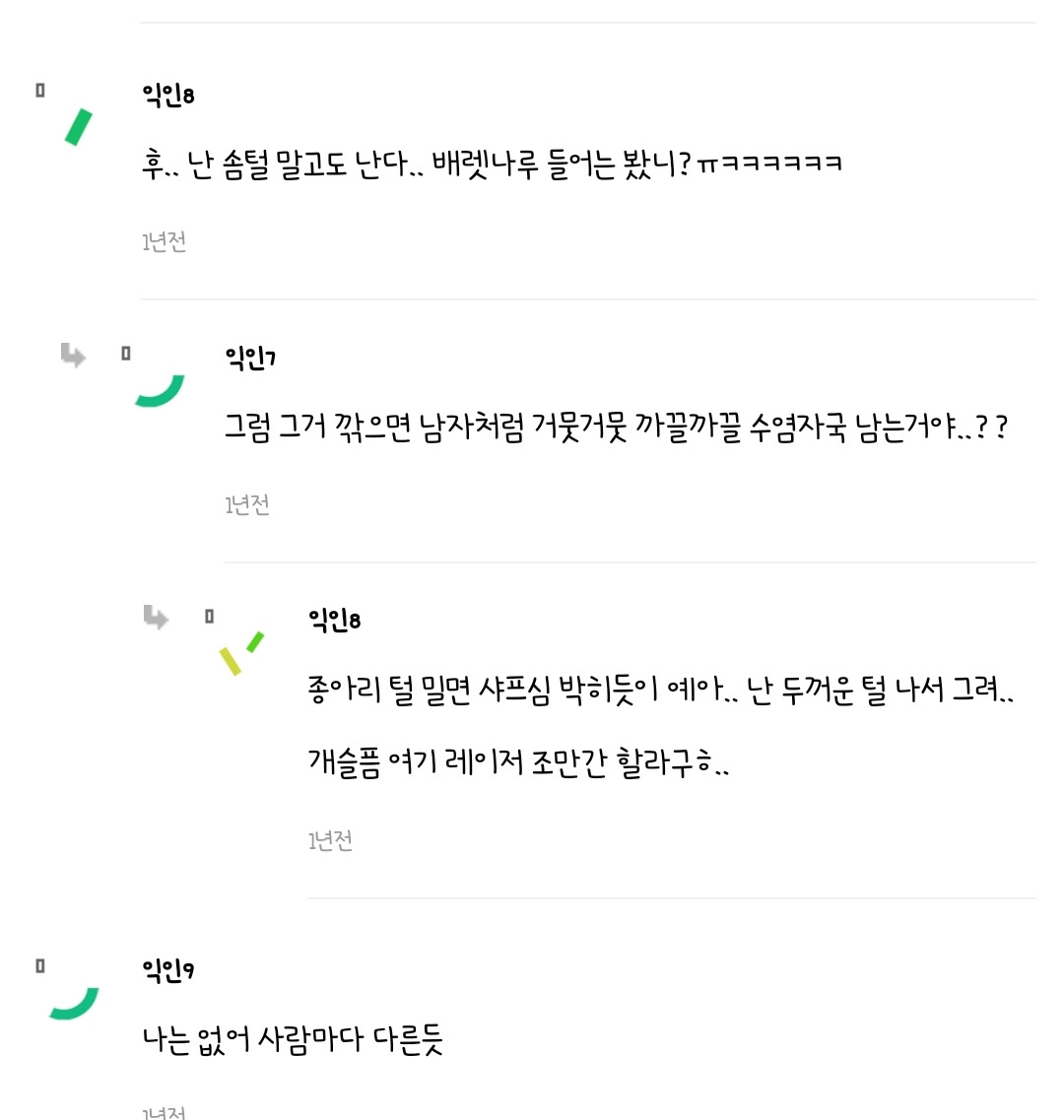1064x1120 pixels.
Task: Select the green arc avatar of 익인7
Action: [160, 391]
